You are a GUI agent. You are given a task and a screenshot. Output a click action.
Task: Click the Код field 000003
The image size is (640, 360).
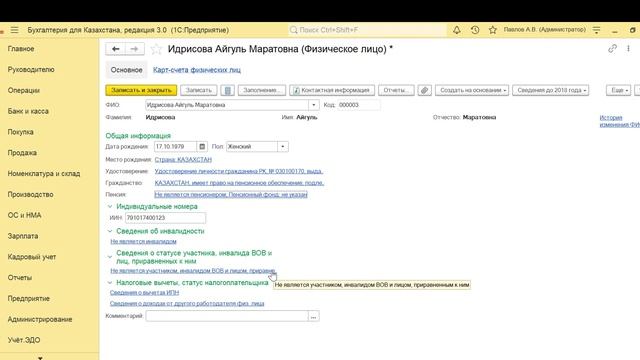[359, 105]
